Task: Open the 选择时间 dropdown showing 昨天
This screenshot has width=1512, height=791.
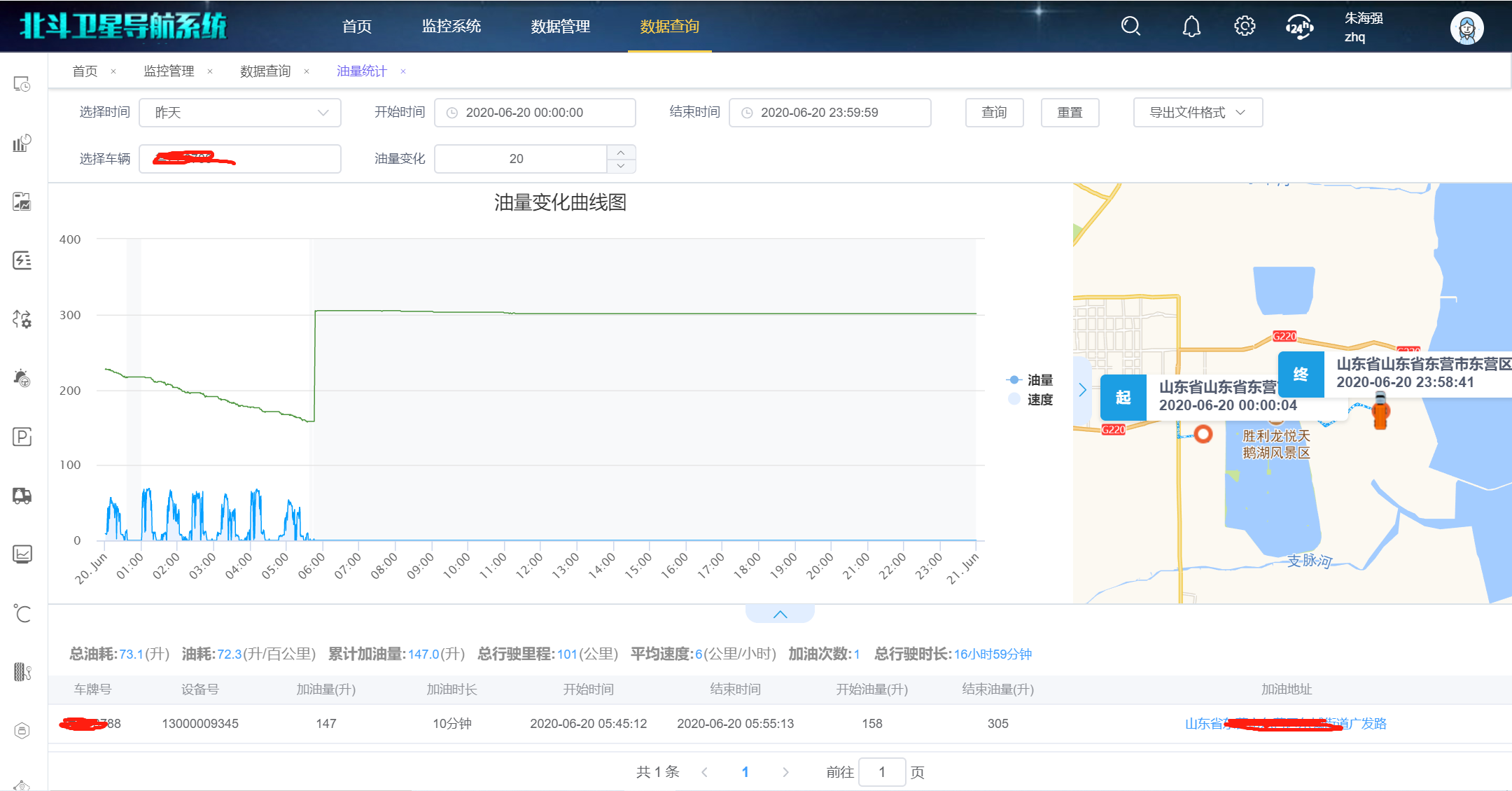Action: 239,113
